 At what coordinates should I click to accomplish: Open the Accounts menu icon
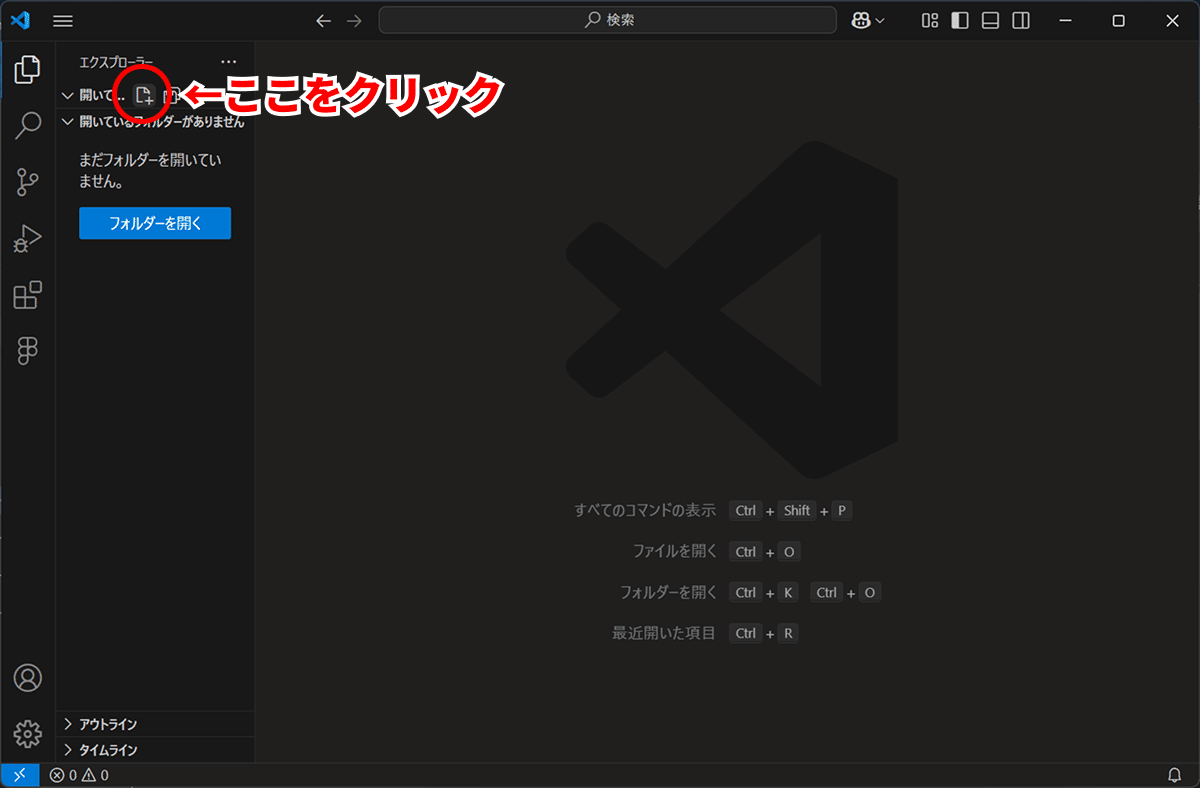[x=28, y=678]
